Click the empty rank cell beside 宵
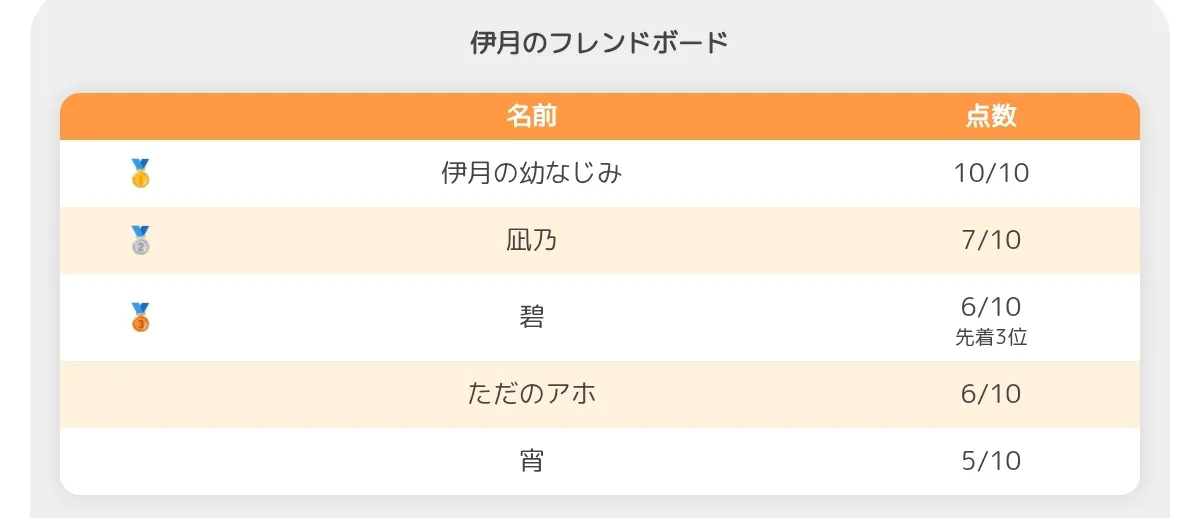The image size is (1200, 518). [x=141, y=461]
